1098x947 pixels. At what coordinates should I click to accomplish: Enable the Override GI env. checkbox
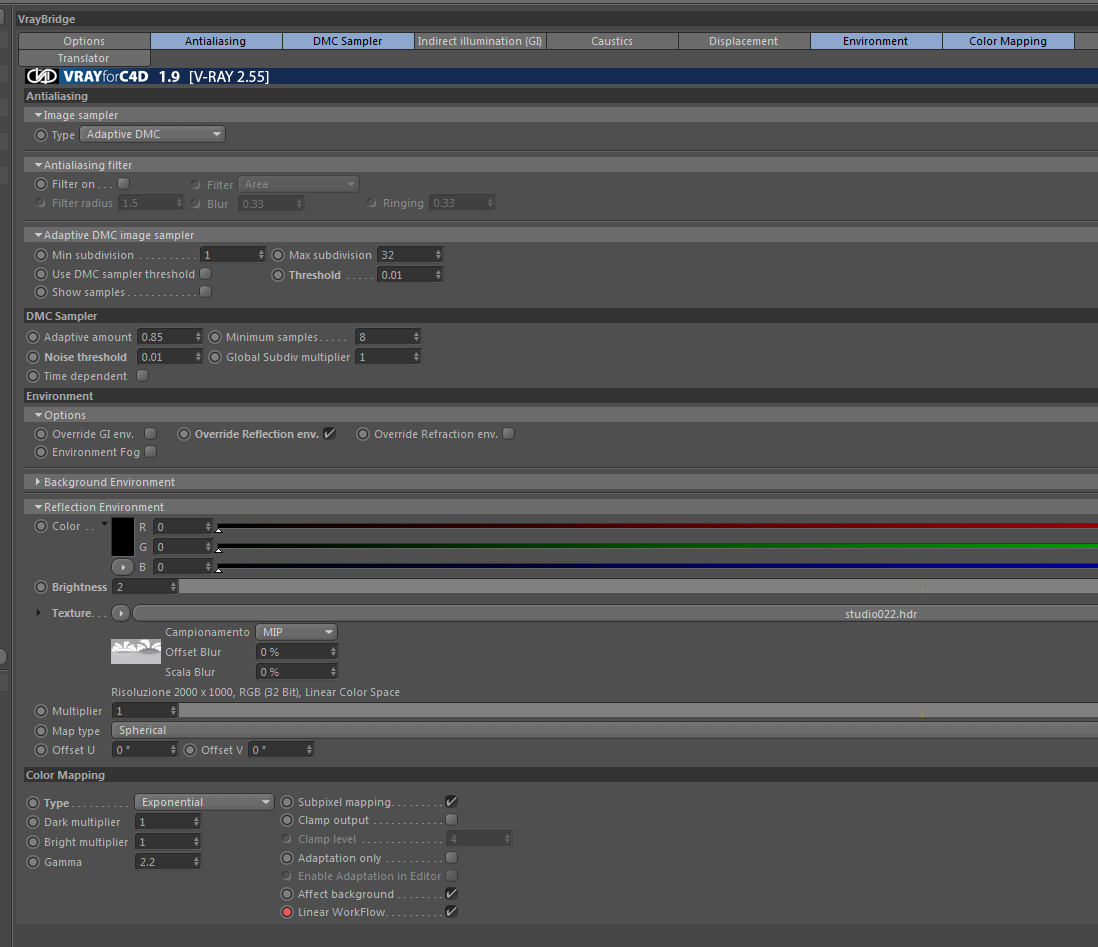(151, 434)
